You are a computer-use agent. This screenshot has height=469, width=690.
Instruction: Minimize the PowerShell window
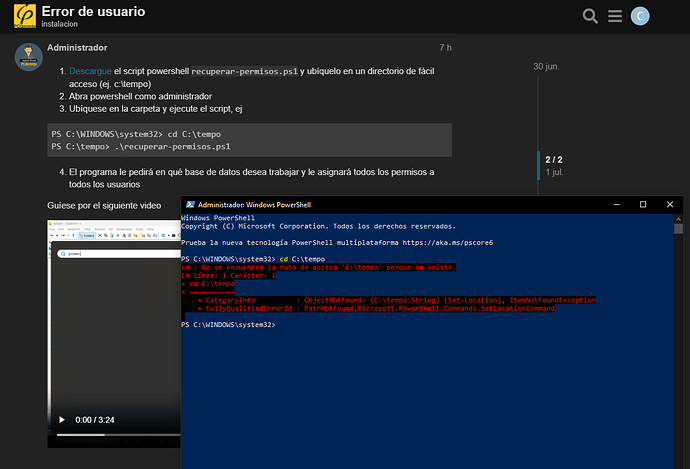point(617,205)
